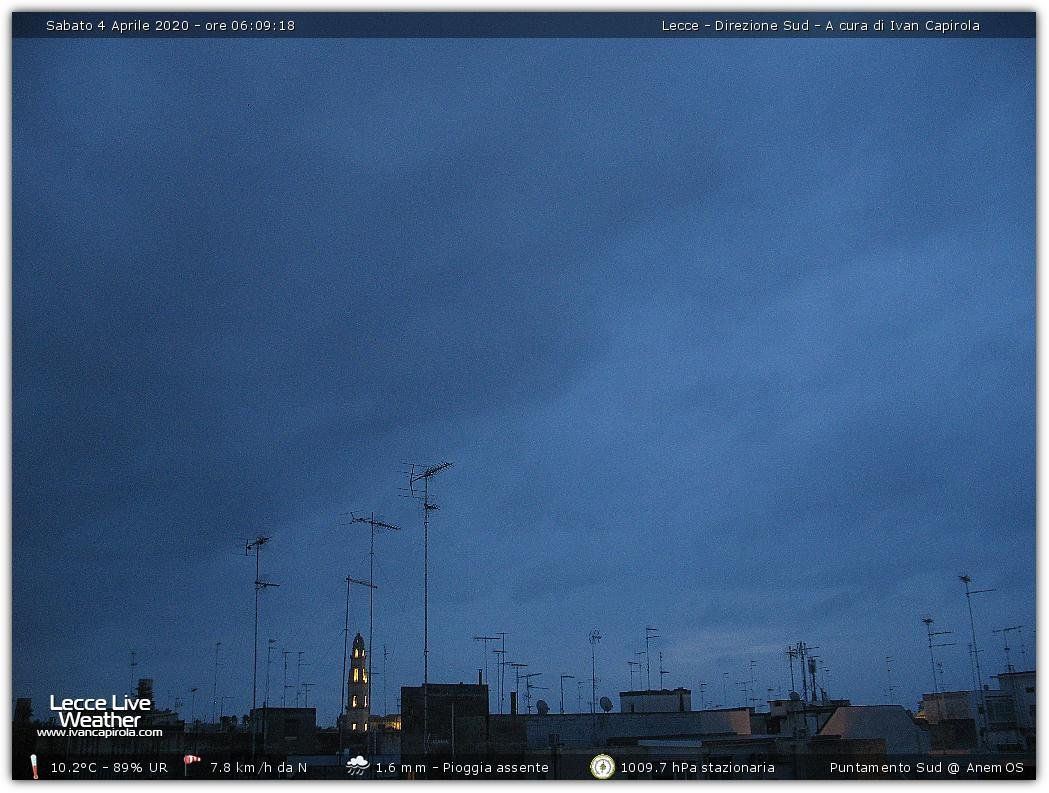Image resolution: width=1049 pixels, height=793 pixels.
Task: Click the 1009.7 hPa stazionaria reading
Action: 697,768
